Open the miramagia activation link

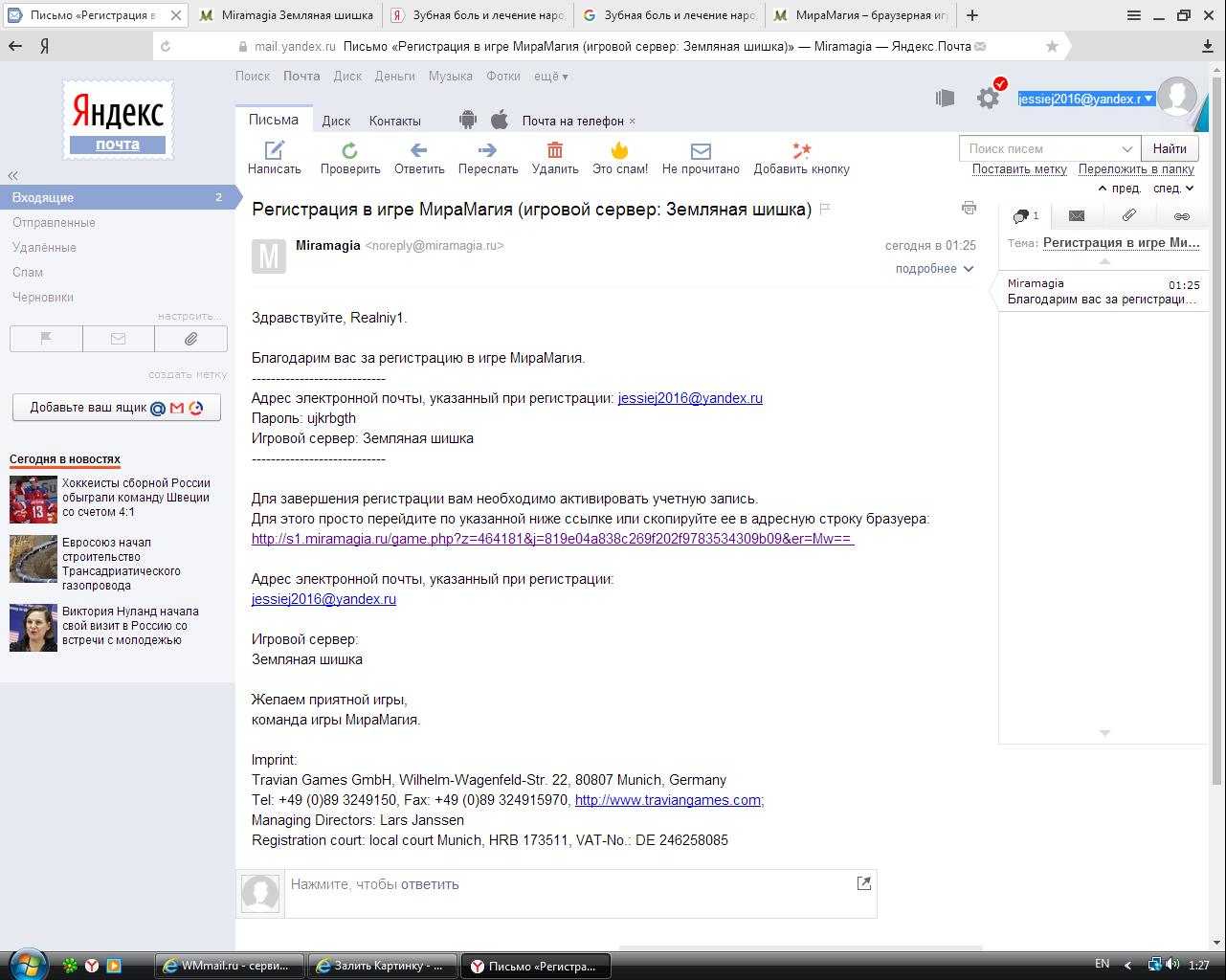click(x=553, y=539)
